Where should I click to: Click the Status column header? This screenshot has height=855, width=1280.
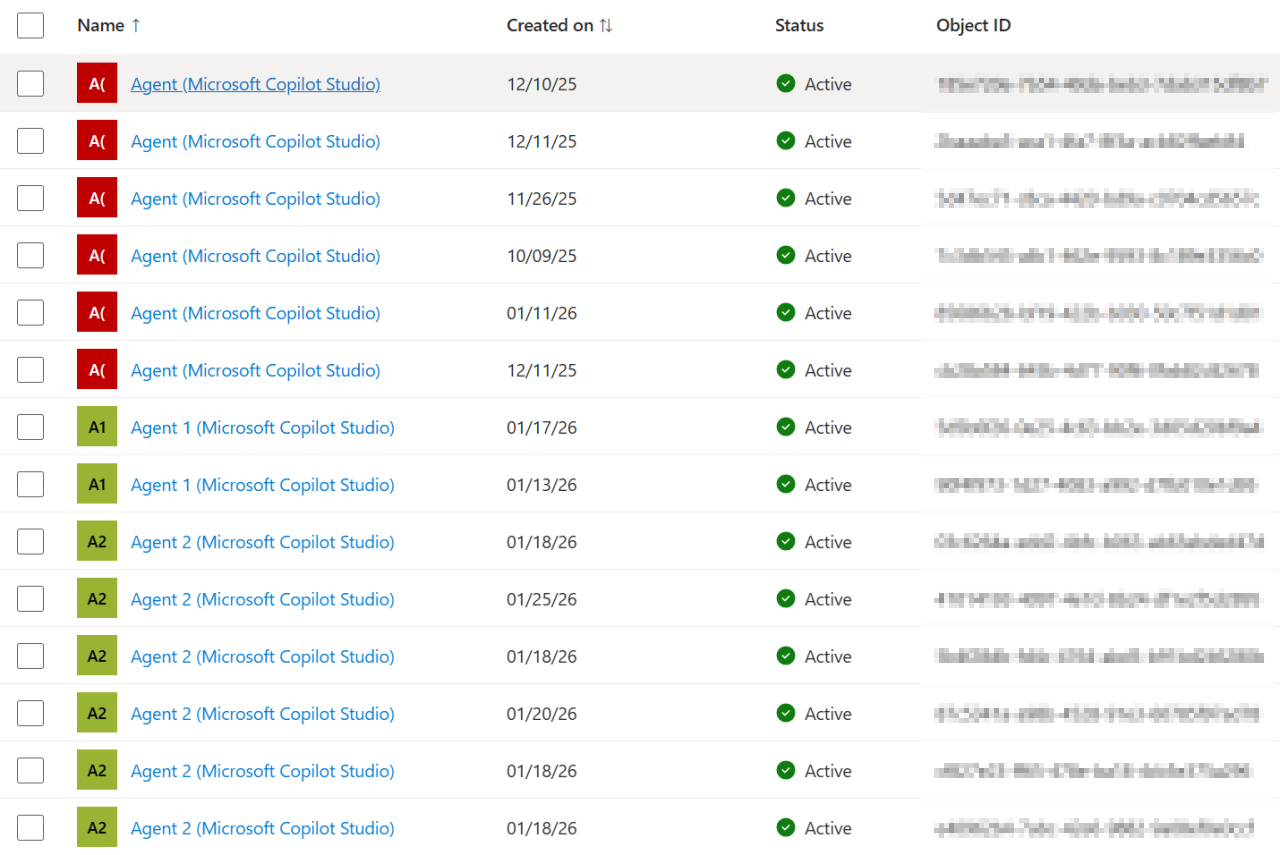click(799, 26)
